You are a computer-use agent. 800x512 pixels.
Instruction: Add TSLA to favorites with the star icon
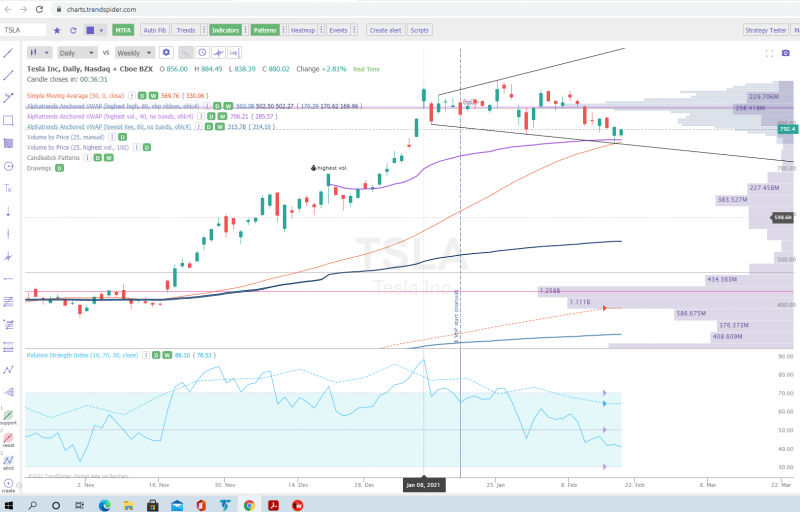57,31
